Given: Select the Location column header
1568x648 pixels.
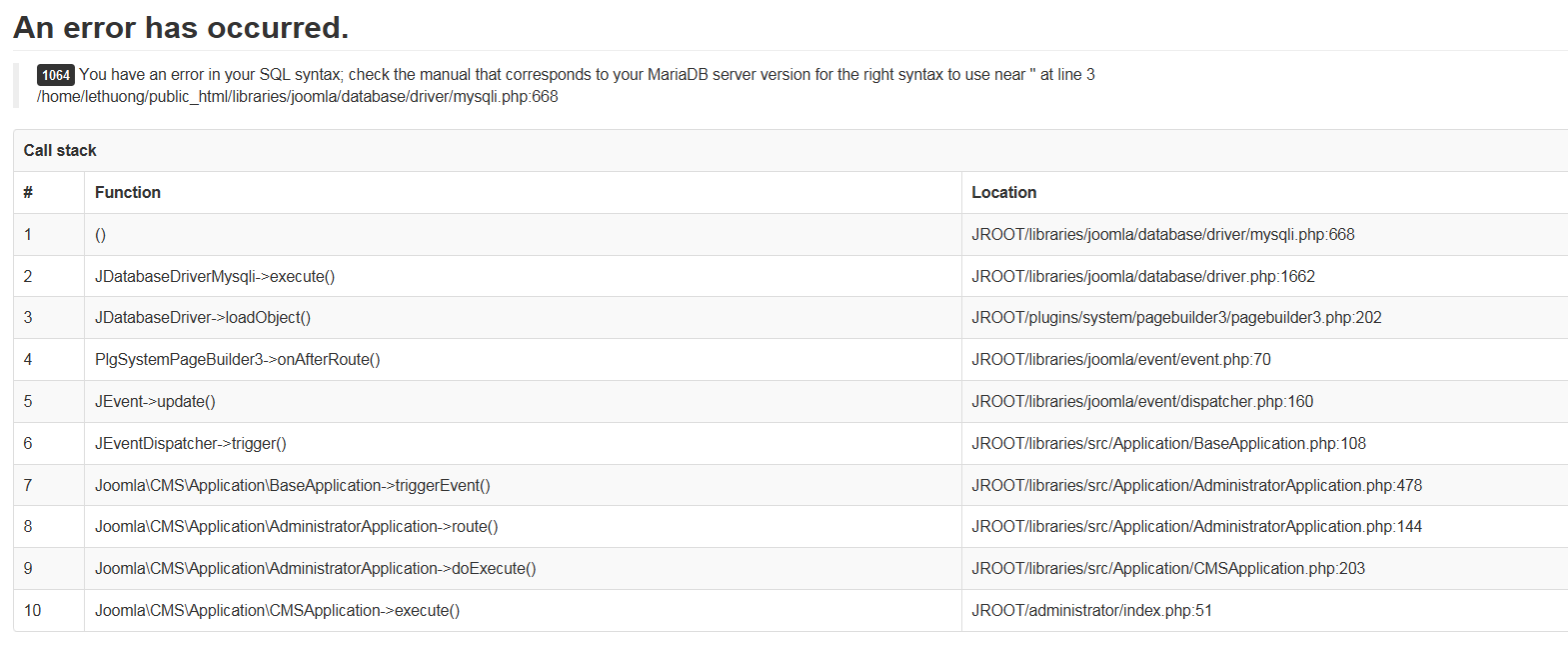Looking at the screenshot, I should point(1004,192).
